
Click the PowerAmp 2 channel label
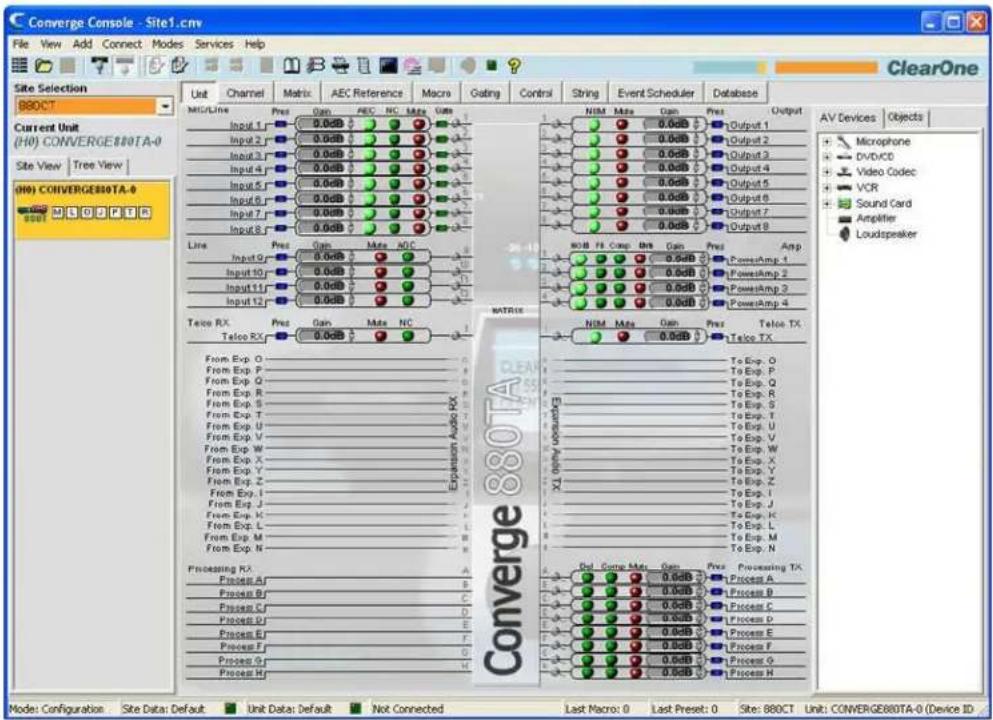(x=759, y=274)
